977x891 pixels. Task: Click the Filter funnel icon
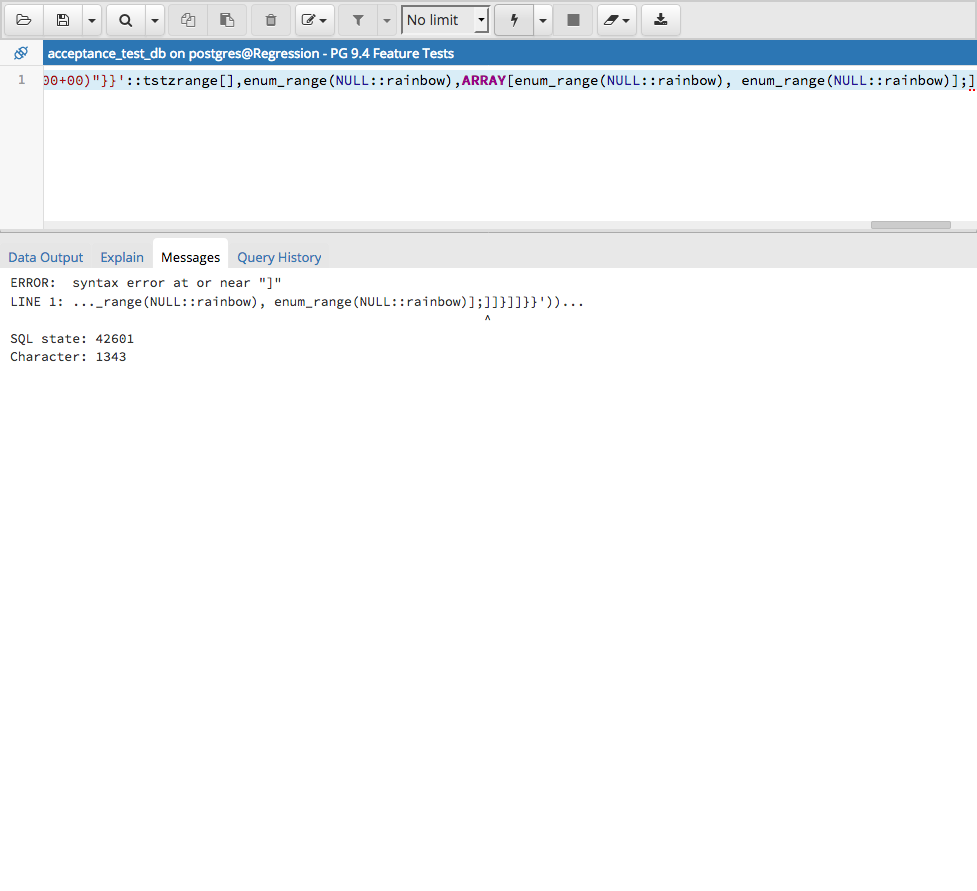[358, 20]
